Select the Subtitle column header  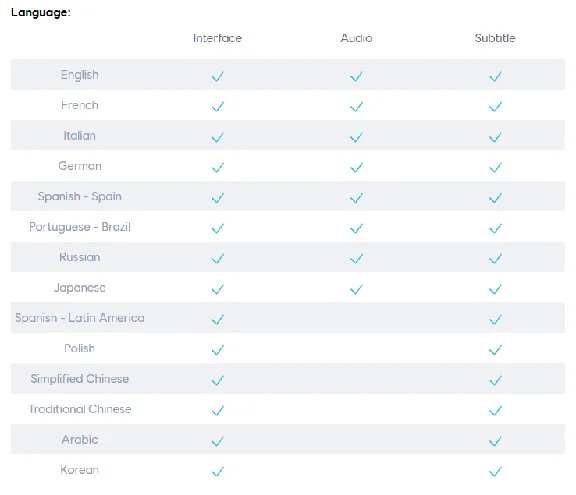pyautogui.click(x=495, y=38)
